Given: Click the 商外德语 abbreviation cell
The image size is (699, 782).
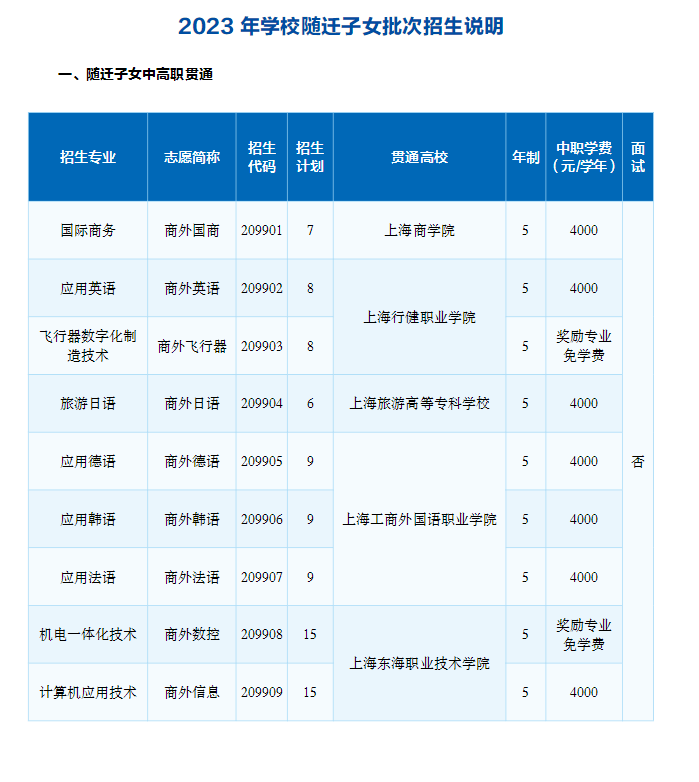Looking at the screenshot, I should (x=192, y=461).
